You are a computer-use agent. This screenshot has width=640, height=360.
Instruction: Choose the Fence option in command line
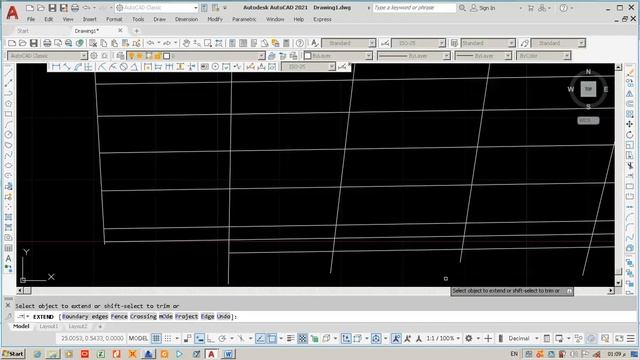point(119,316)
